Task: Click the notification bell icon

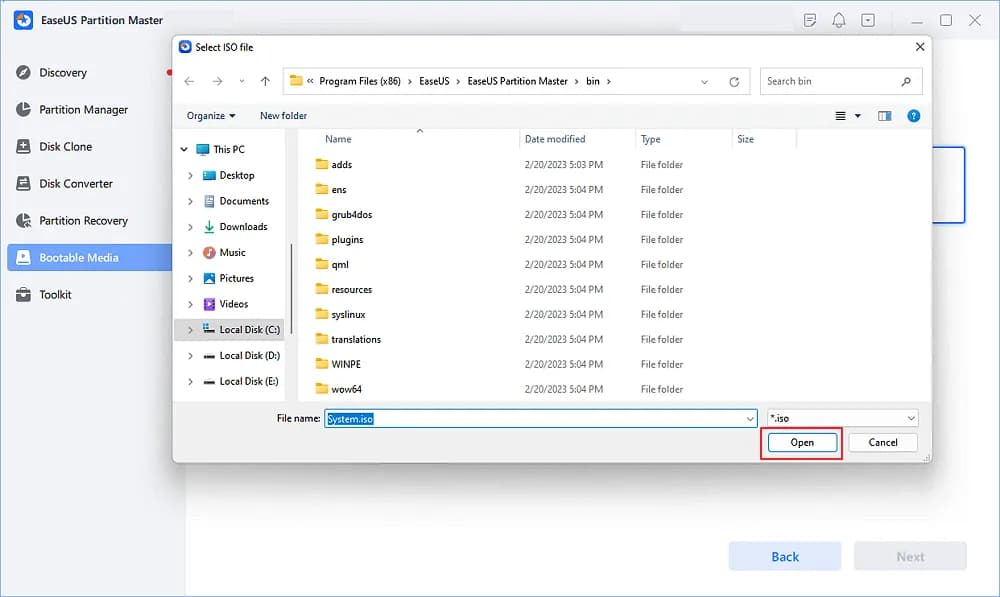Action: (x=838, y=20)
